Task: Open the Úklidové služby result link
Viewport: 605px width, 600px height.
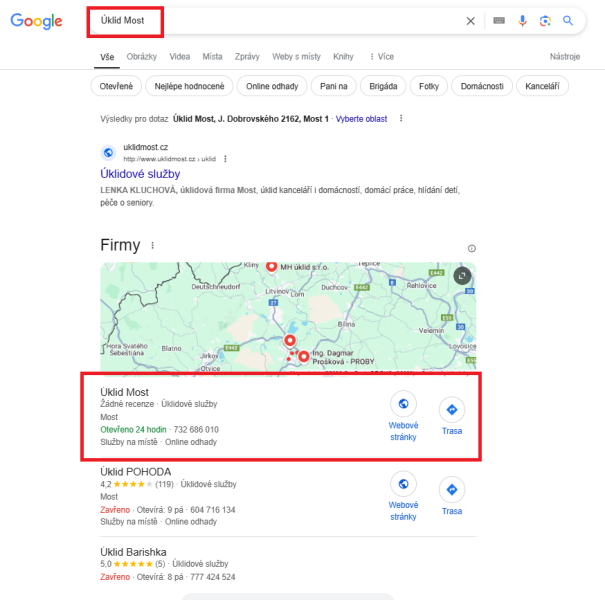Action: 140,174
